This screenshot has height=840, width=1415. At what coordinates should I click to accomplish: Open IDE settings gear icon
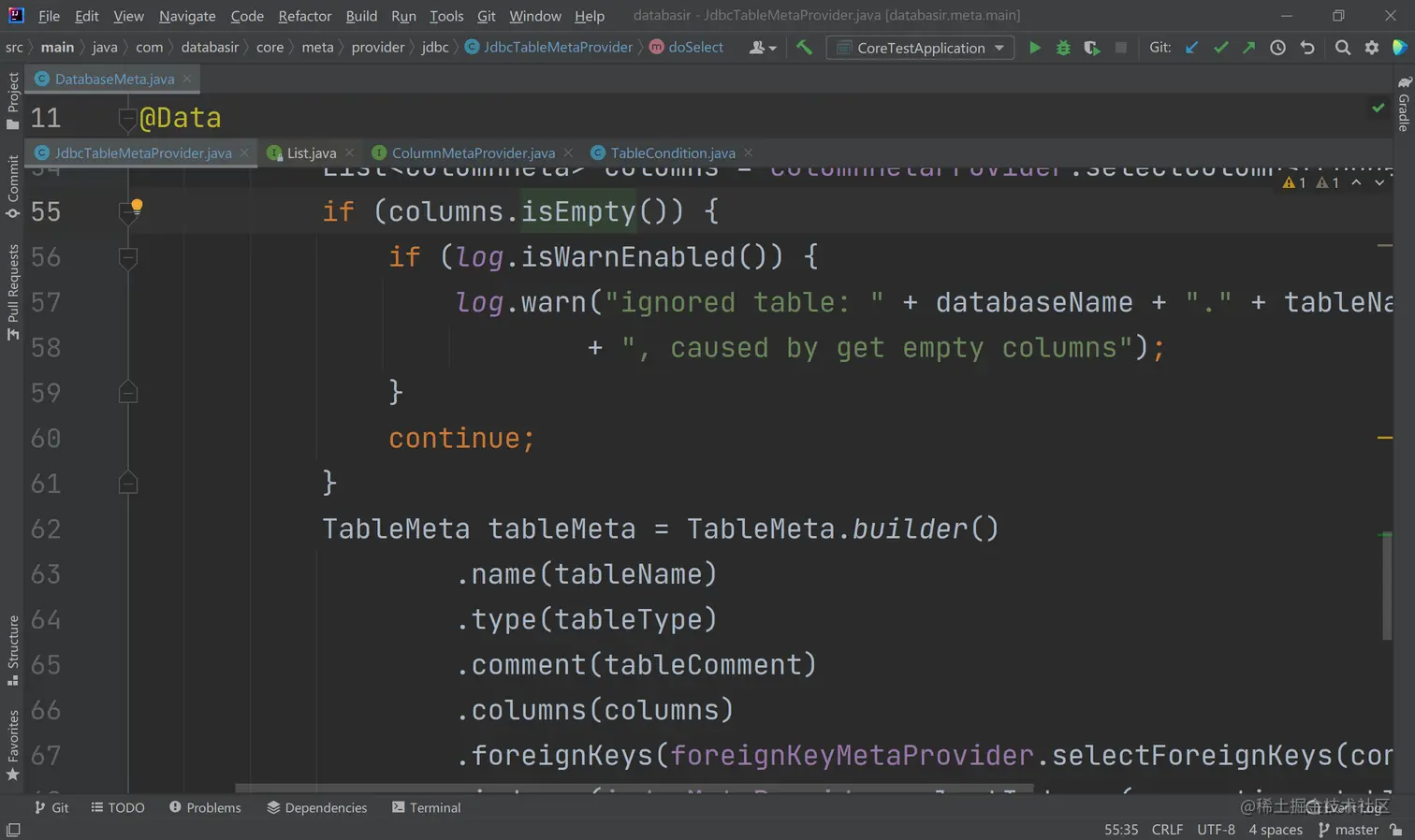click(1371, 48)
